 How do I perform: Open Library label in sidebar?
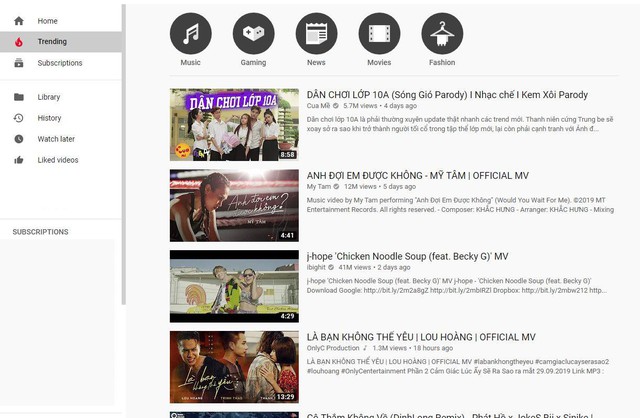pyautogui.click(x=49, y=97)
